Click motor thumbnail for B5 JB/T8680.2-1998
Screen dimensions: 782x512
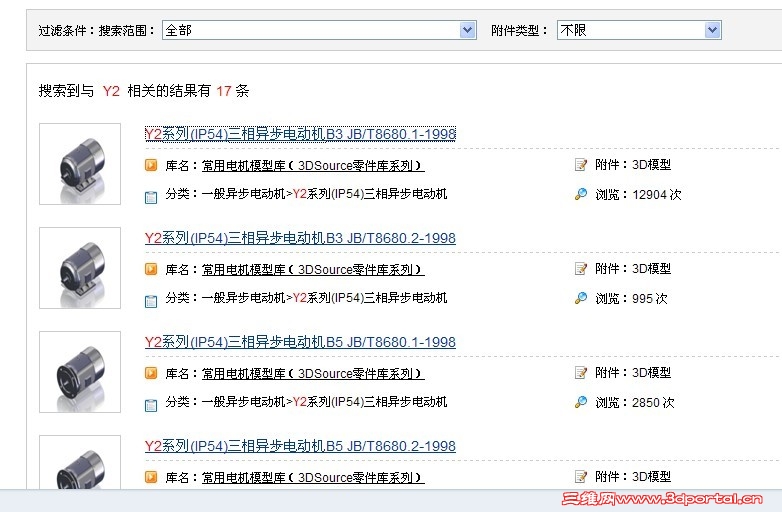point(80,462)
